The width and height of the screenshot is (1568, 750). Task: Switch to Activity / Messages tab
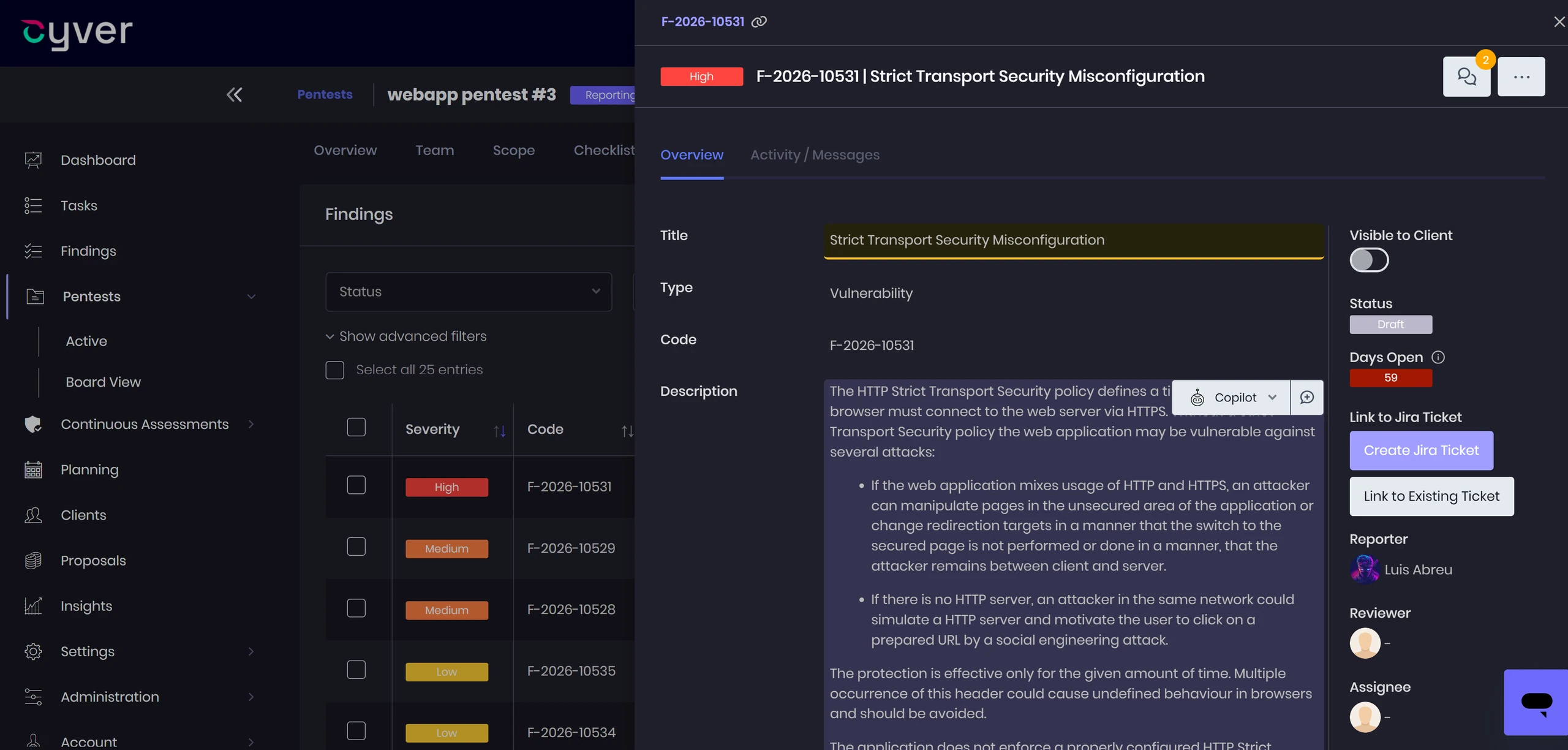(x=815, y=155)
